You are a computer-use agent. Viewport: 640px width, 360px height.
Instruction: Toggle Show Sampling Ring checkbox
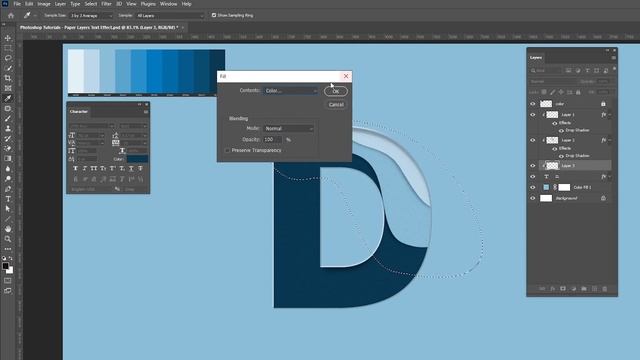tap(213, 15)
